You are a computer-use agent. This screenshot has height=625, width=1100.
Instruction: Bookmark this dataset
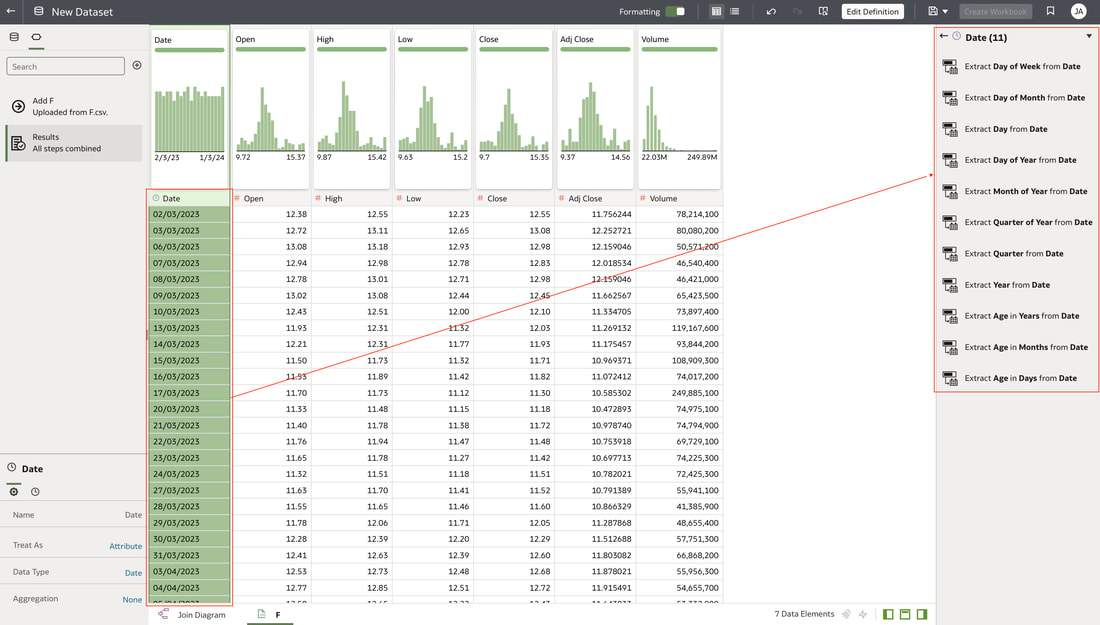click(1050, 11)
